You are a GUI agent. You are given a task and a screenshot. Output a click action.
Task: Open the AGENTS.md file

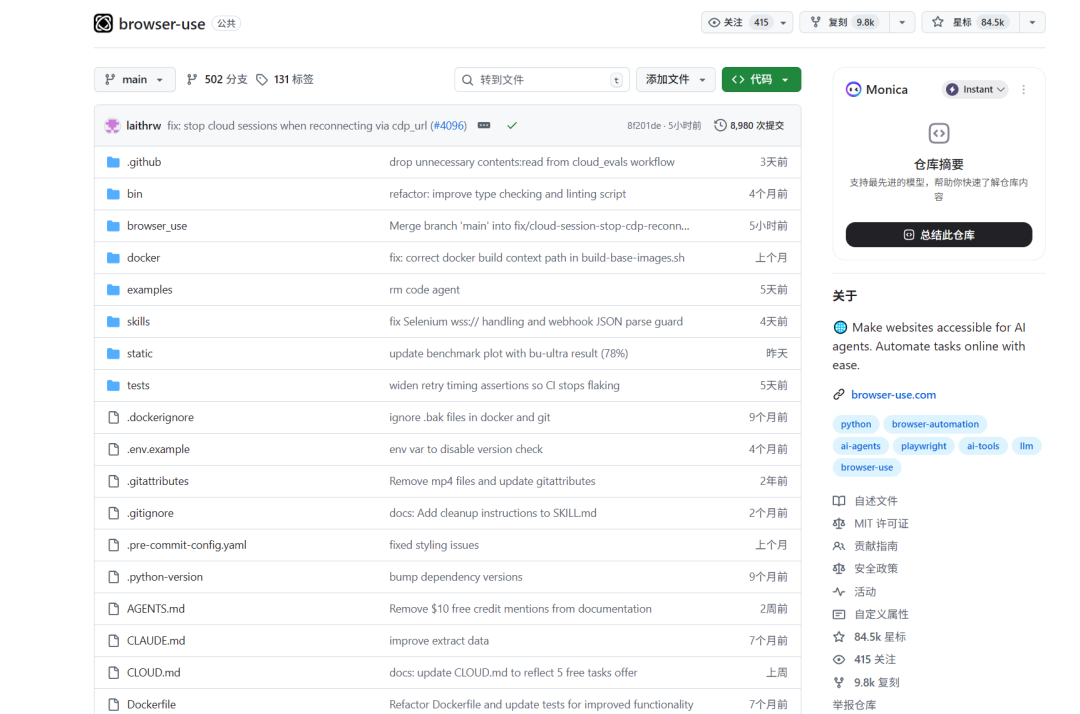click(156, 609)
